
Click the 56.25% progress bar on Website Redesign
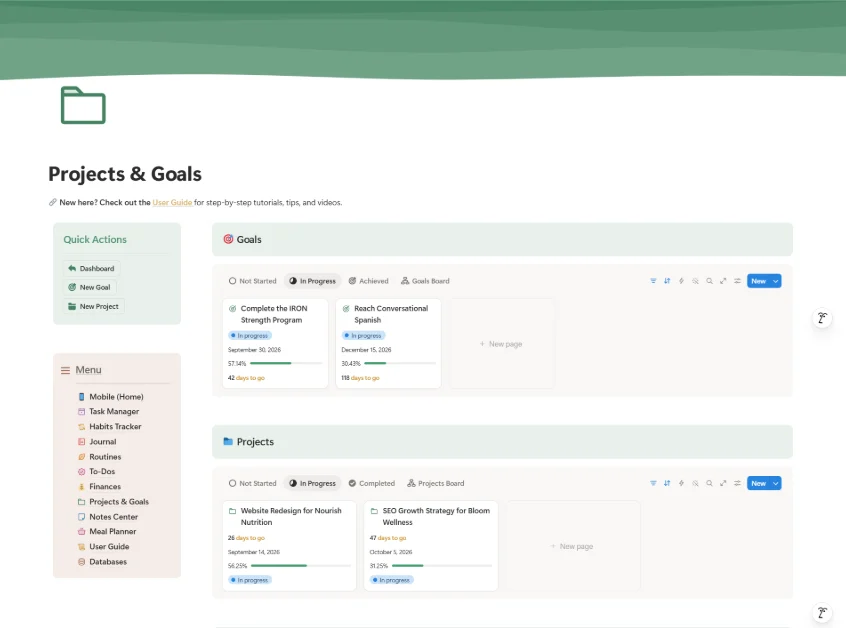click(x=301, y=565)
